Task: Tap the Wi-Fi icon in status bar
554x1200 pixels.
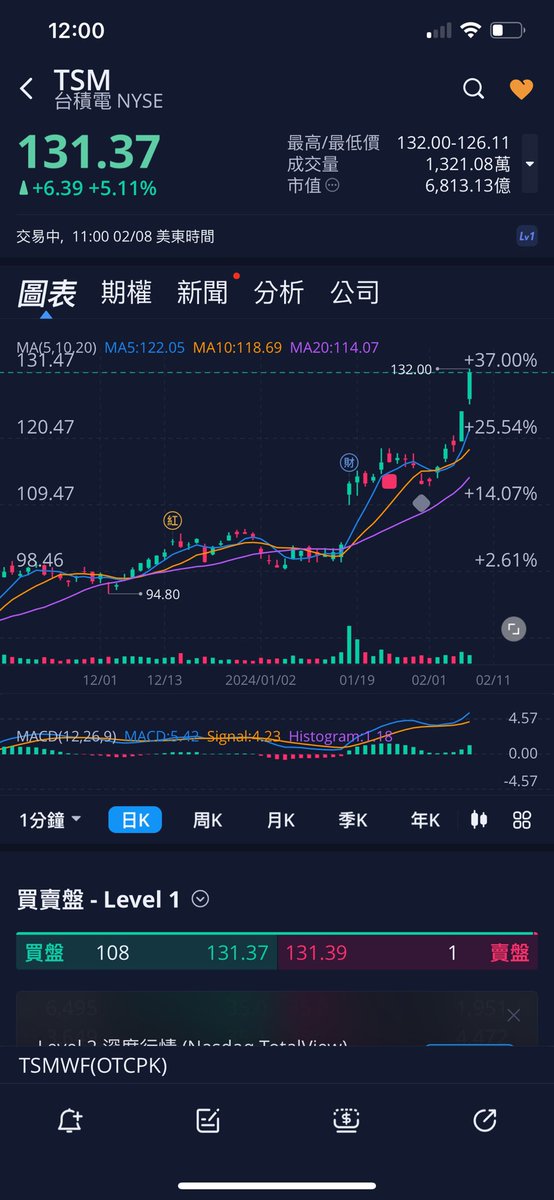Action: 470,31
